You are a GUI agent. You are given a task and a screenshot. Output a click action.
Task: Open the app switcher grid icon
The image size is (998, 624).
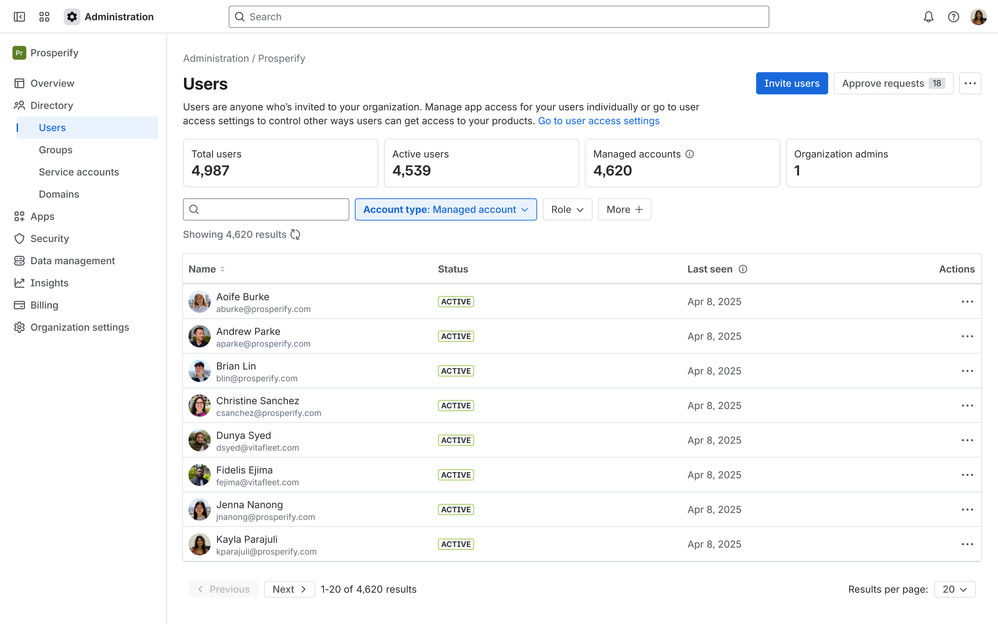point(44,17)
